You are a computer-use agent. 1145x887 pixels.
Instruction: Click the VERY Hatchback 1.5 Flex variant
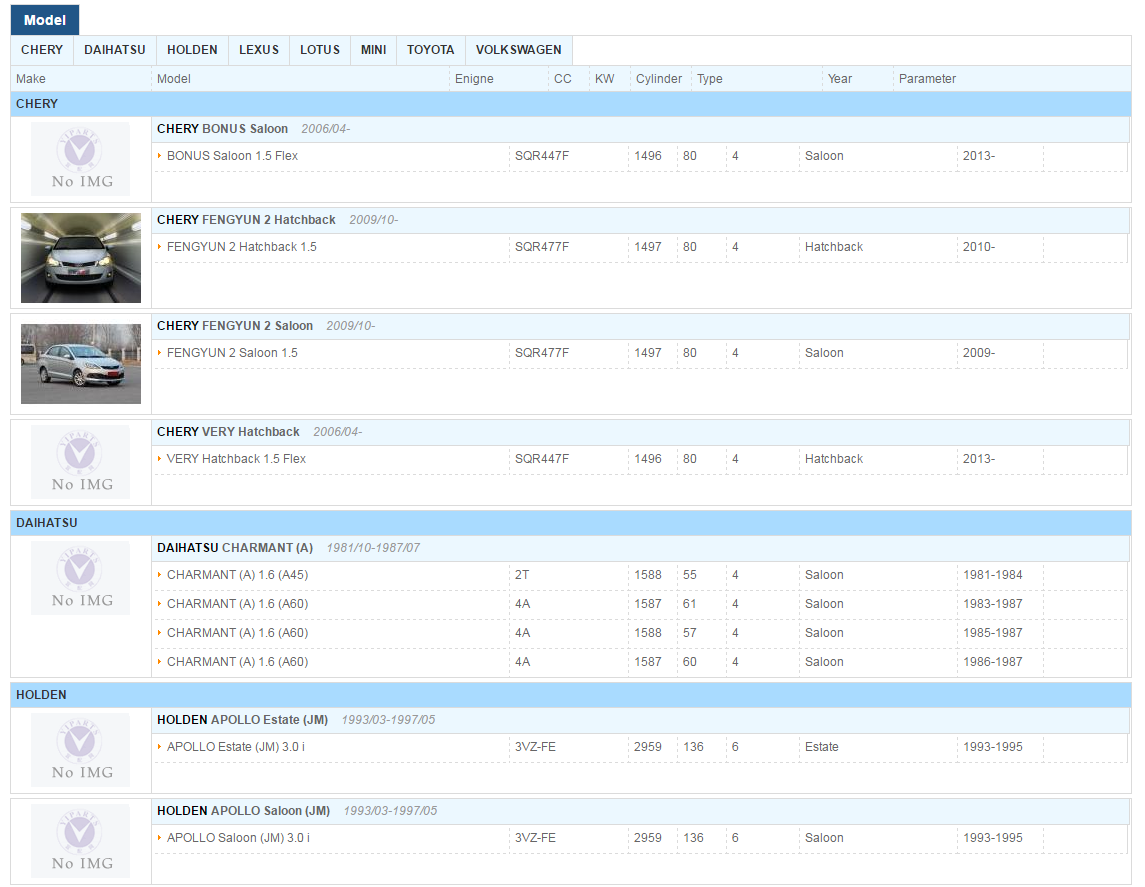tap(236, 458)
